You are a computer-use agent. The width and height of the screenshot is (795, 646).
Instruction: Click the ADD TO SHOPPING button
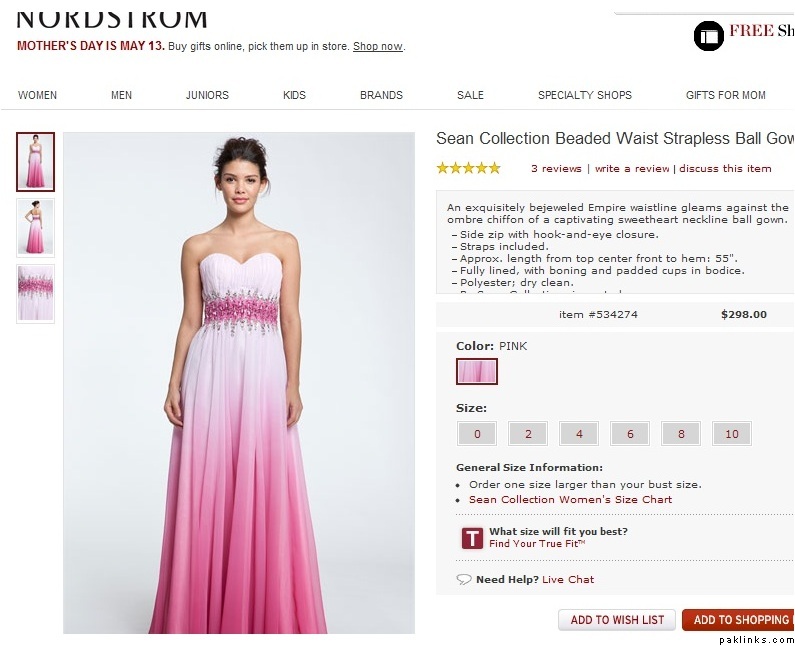740,620
